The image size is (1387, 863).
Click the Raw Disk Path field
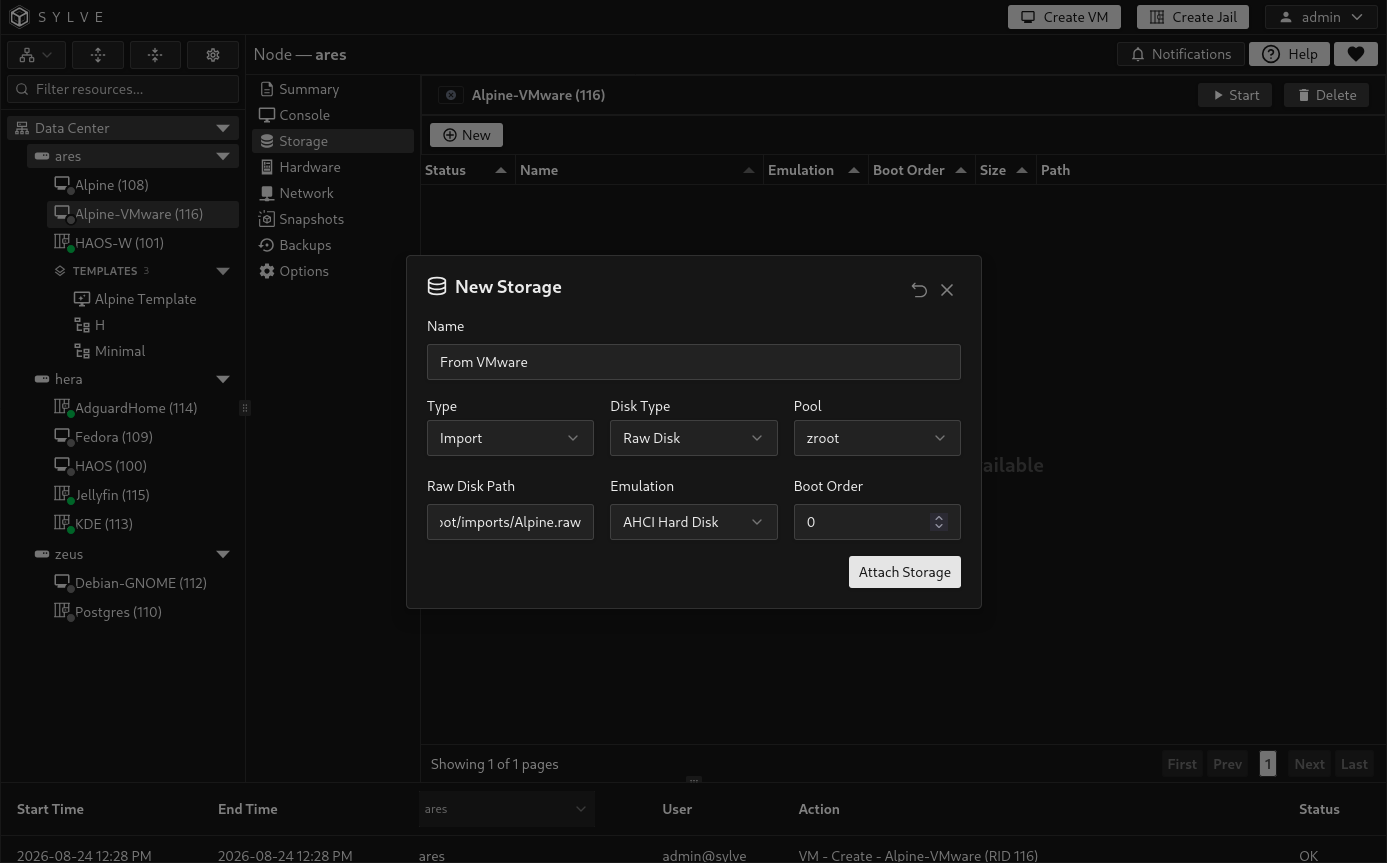tap(510, 522)
